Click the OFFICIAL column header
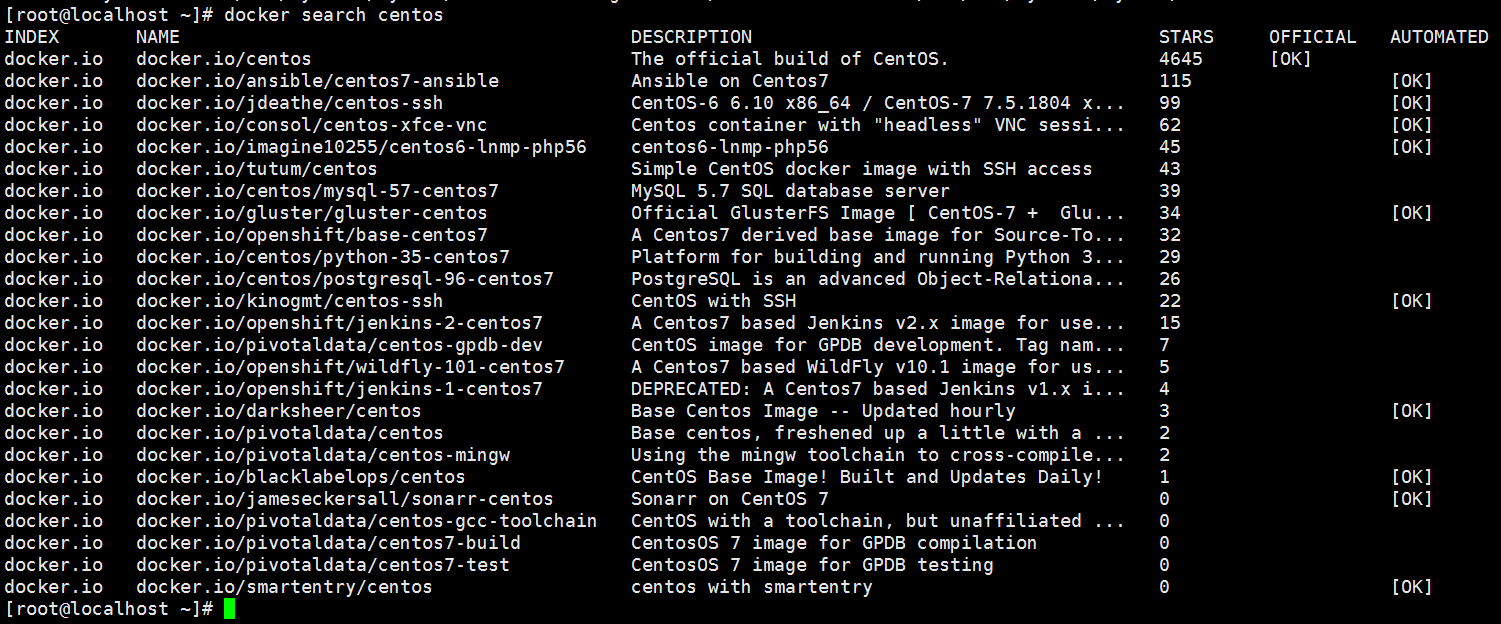 click(x=1312, y=37)
